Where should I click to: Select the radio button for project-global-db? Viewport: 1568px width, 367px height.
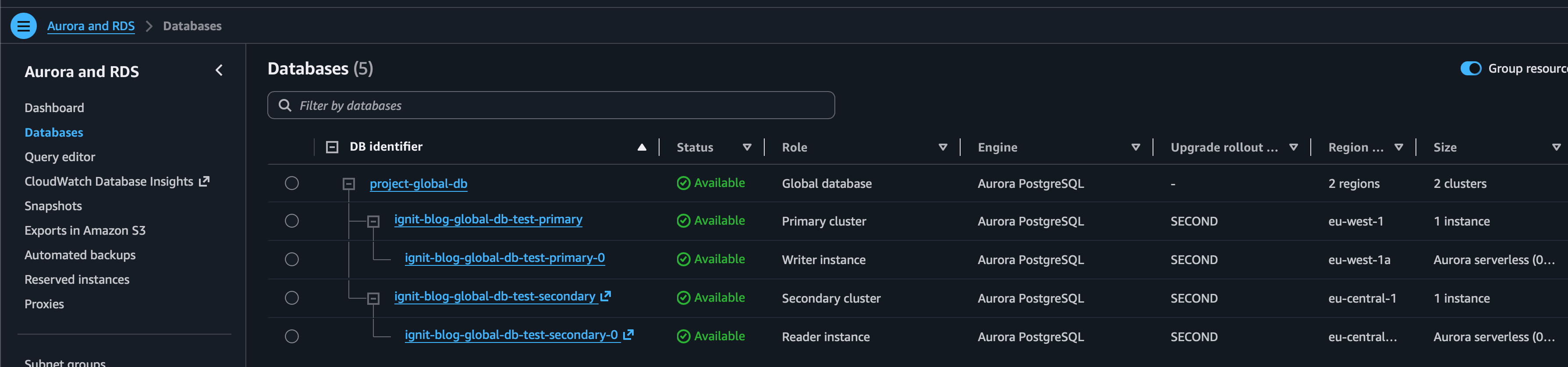click(292, 183)
